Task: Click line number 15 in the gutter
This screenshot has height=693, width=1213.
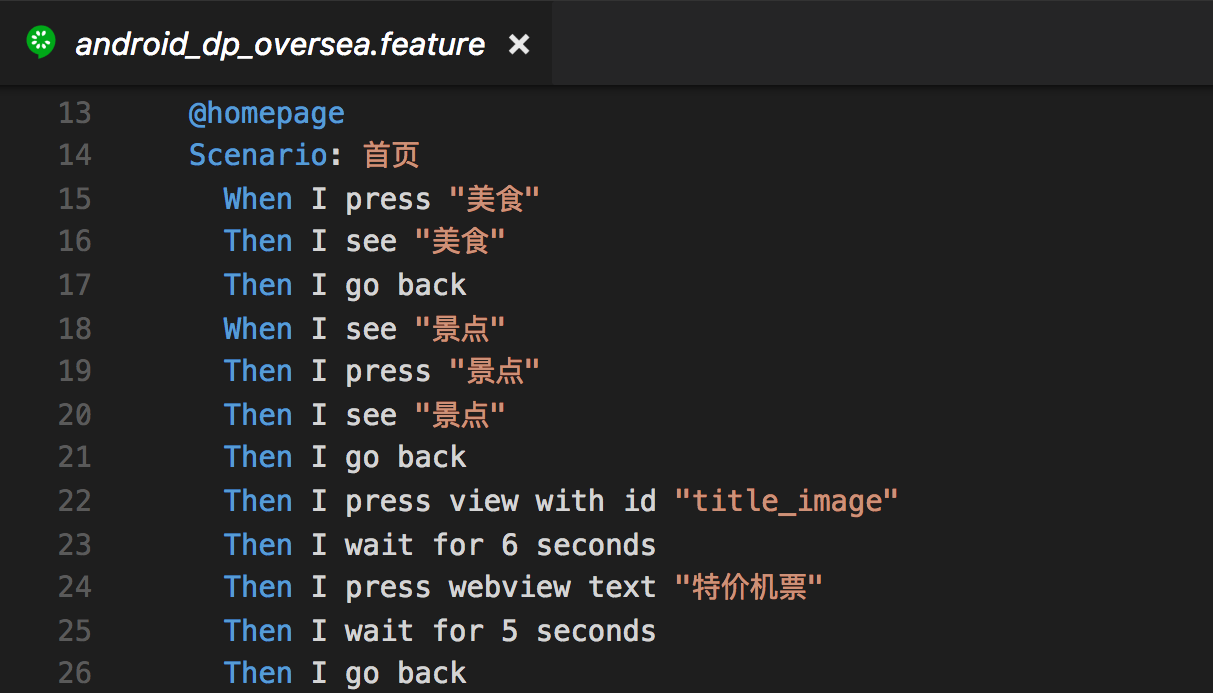Action: (74, 199)
